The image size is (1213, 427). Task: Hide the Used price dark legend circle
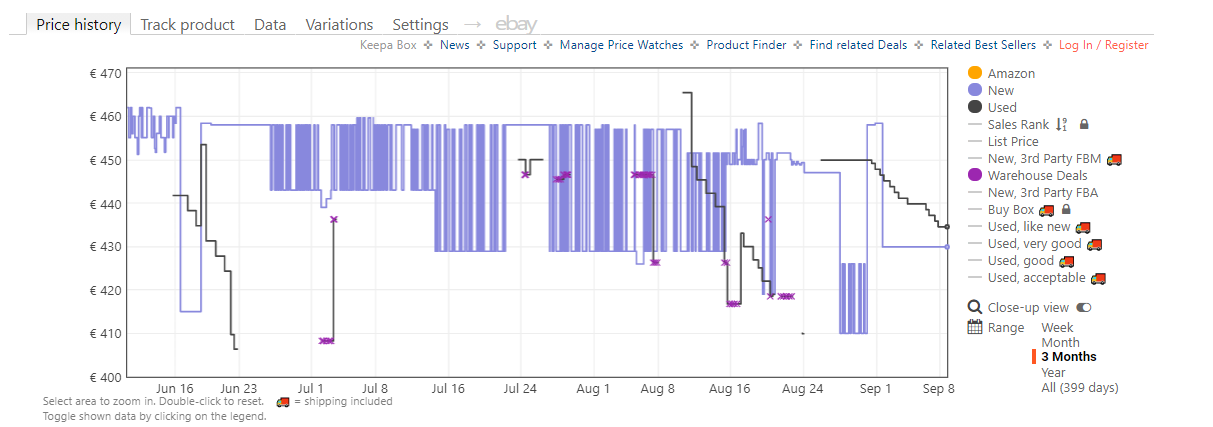pos(975,107)
